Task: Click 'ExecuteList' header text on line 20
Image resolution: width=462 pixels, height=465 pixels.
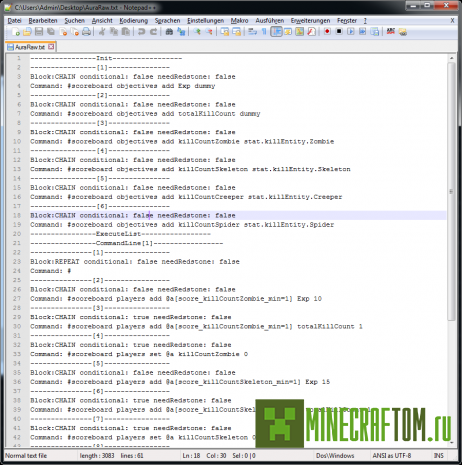Action: point(118,234)
